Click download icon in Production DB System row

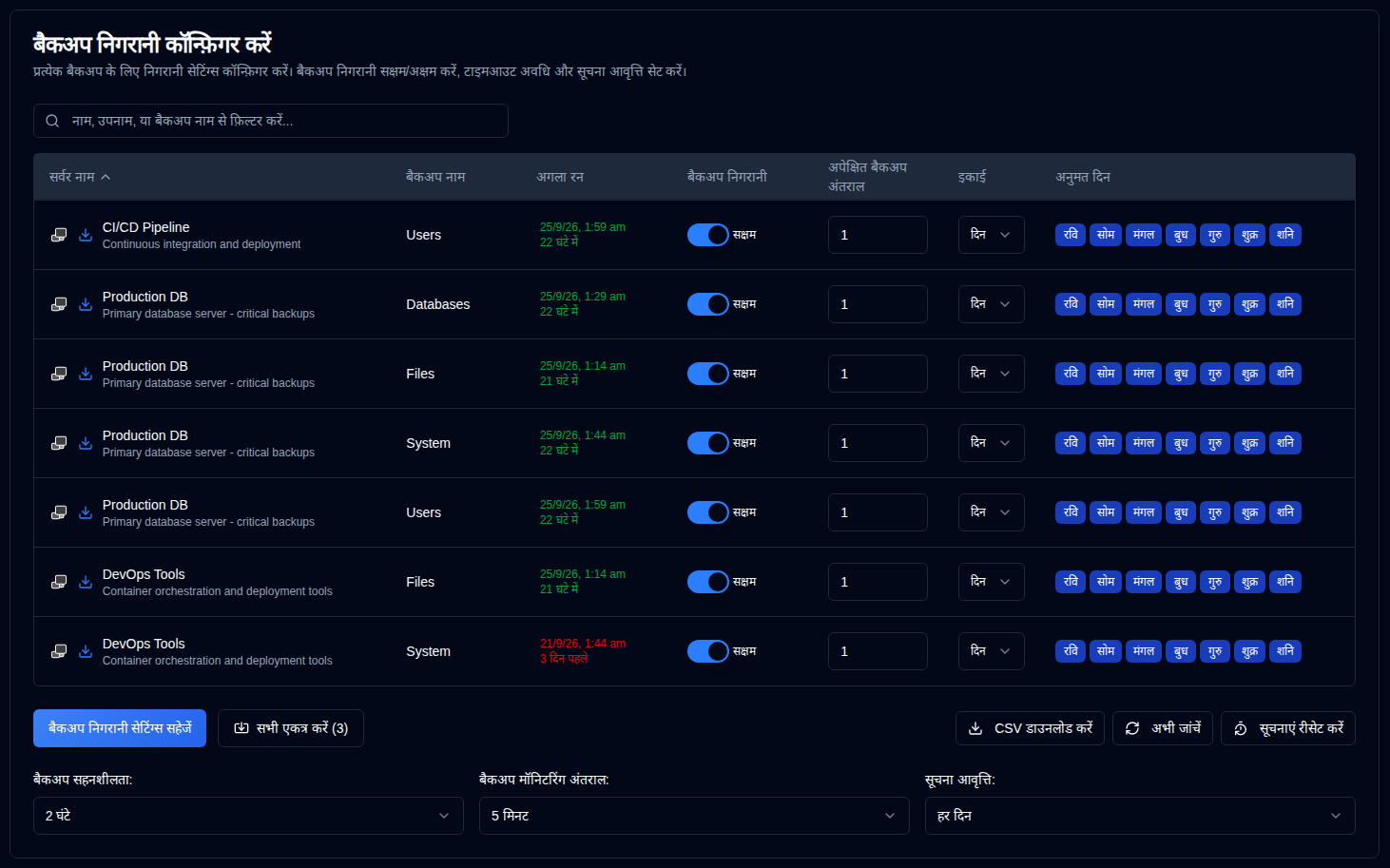(86, 443)
